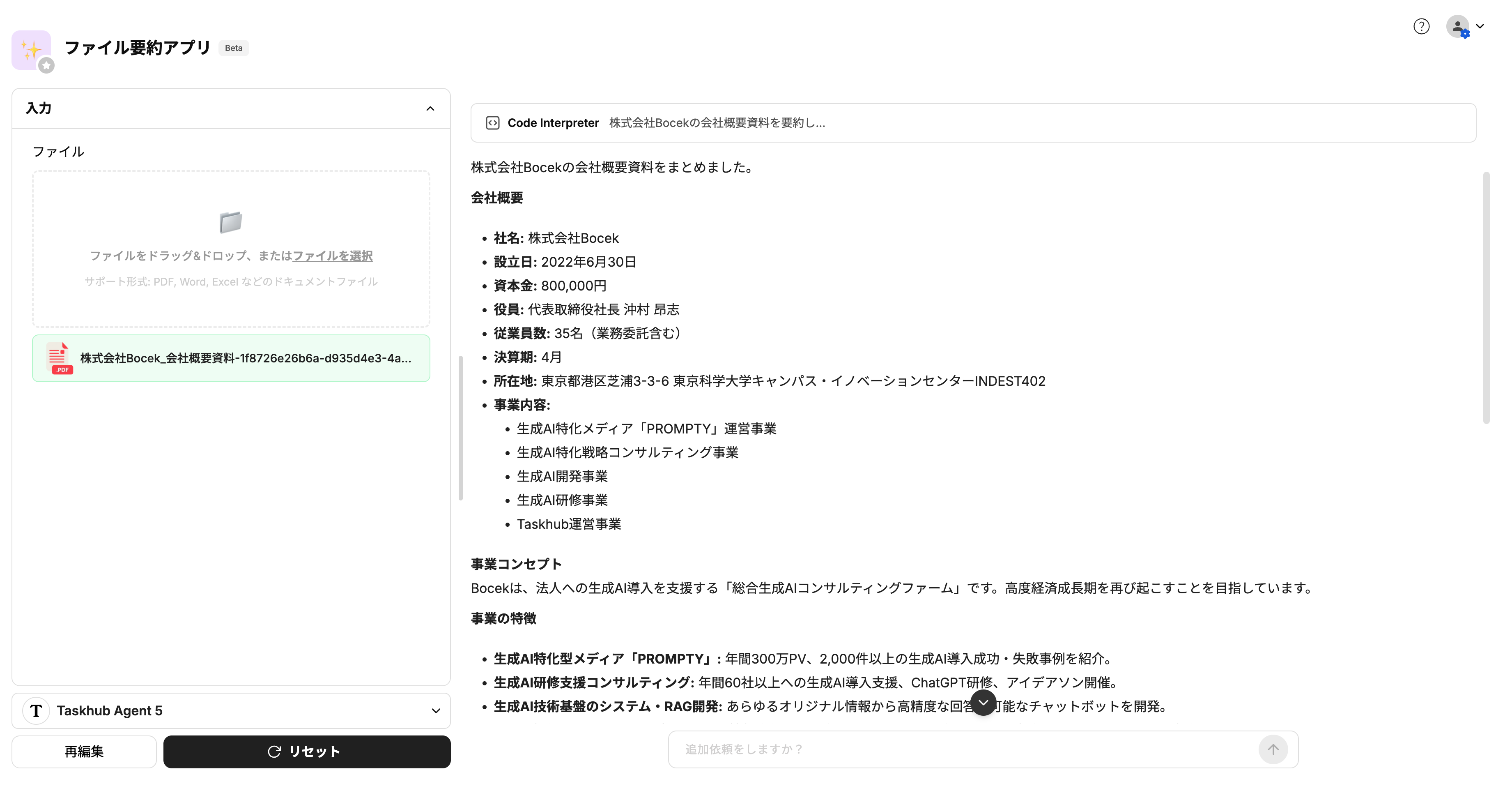This screenshot has height=793, width=1512.
Task: Click the Taskhub Agent T logo
Action: click(x=37, y=711)
